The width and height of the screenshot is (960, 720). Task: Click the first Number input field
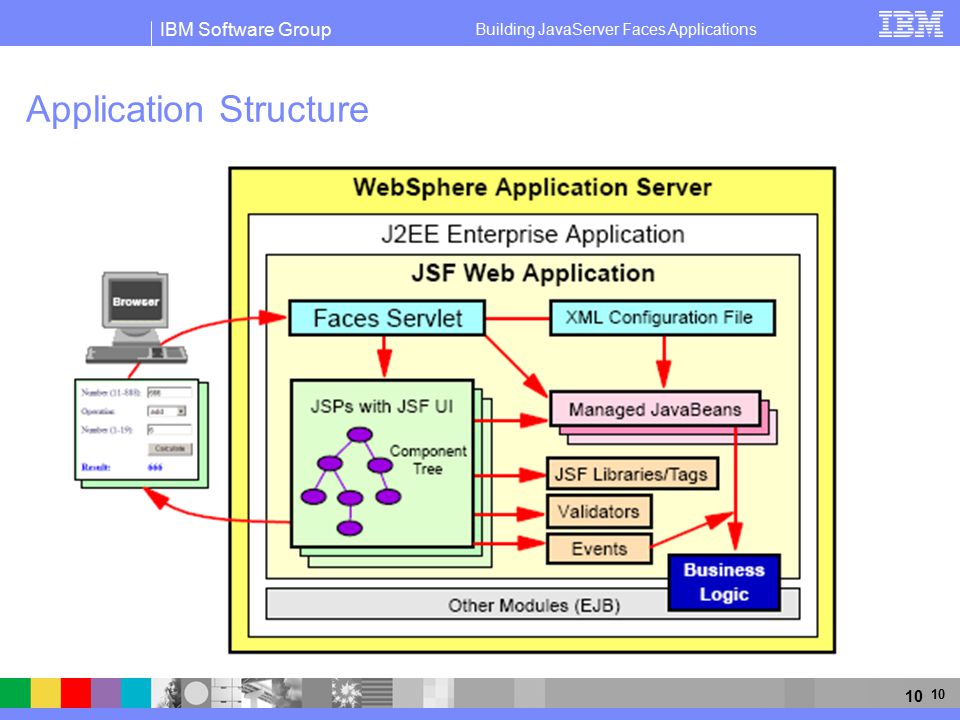[x=169, y=392]
